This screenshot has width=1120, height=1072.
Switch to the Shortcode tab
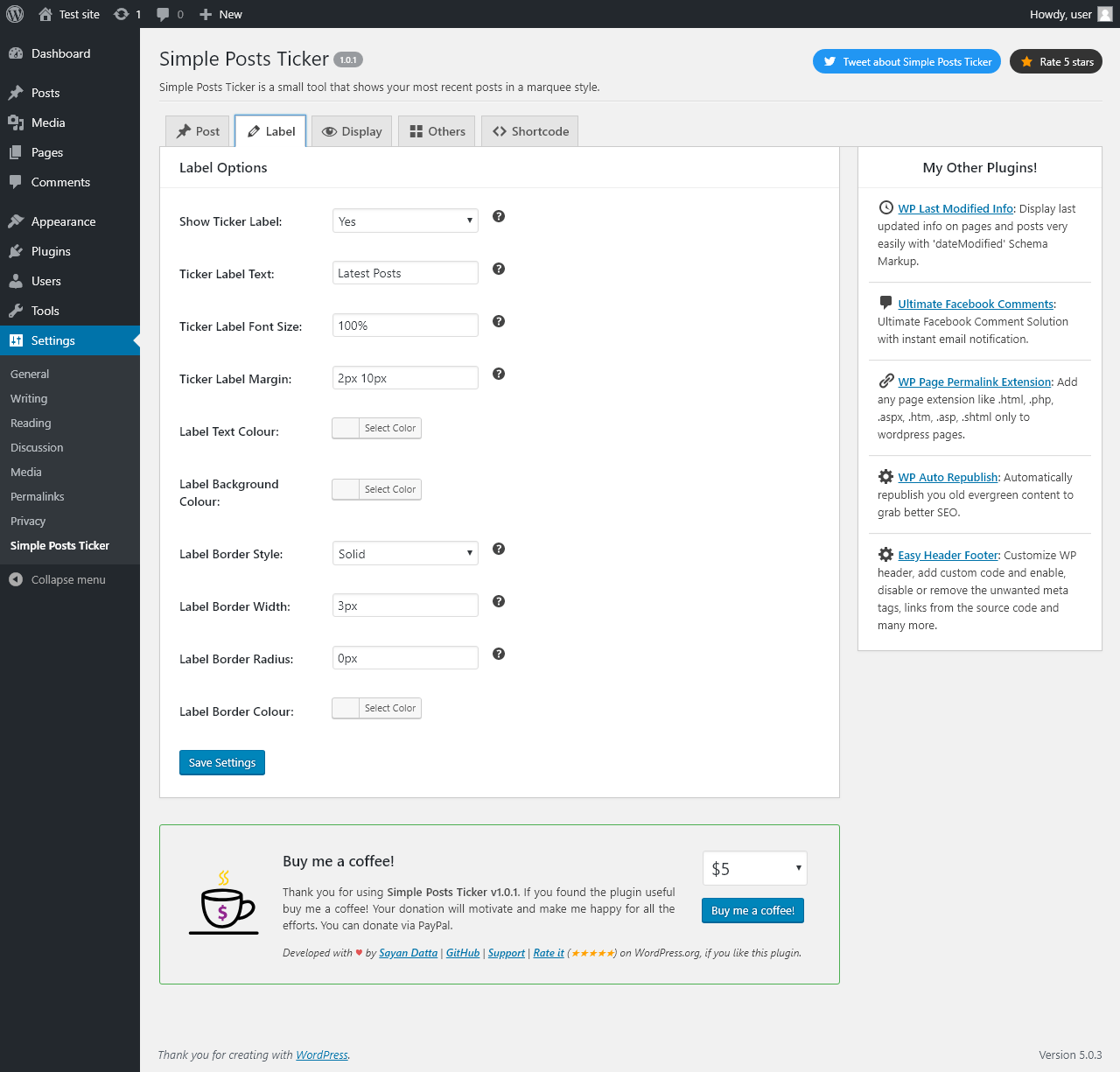(530, 131)
